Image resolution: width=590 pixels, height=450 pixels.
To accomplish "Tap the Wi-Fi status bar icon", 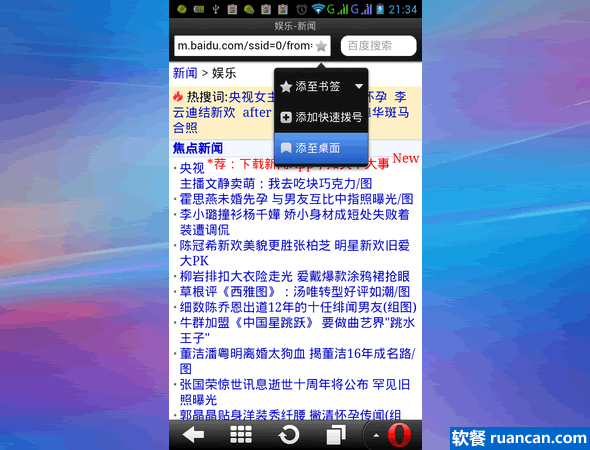I will [318, 9].
